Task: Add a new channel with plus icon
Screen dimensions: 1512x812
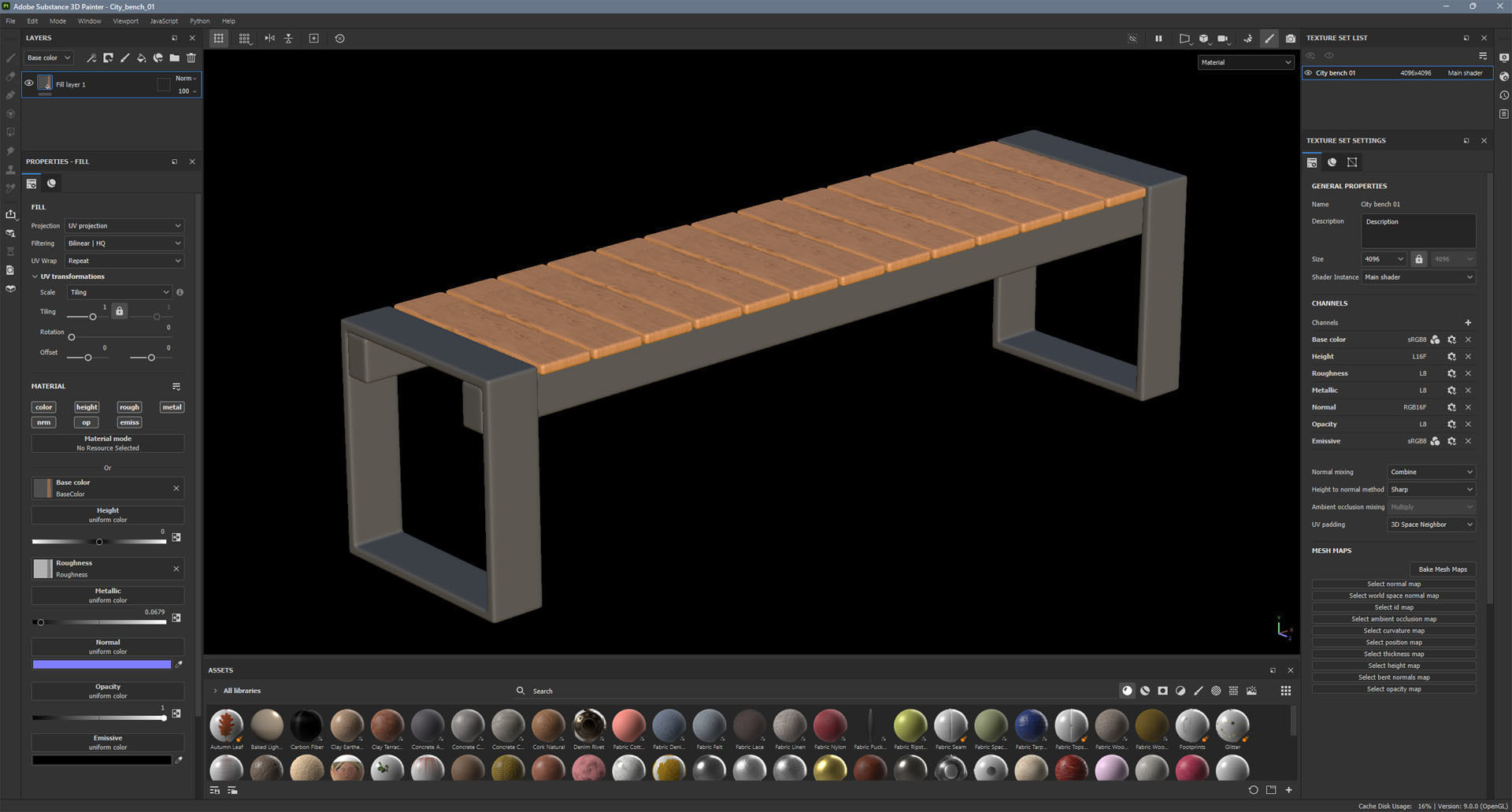Action: click(1468, 323)
